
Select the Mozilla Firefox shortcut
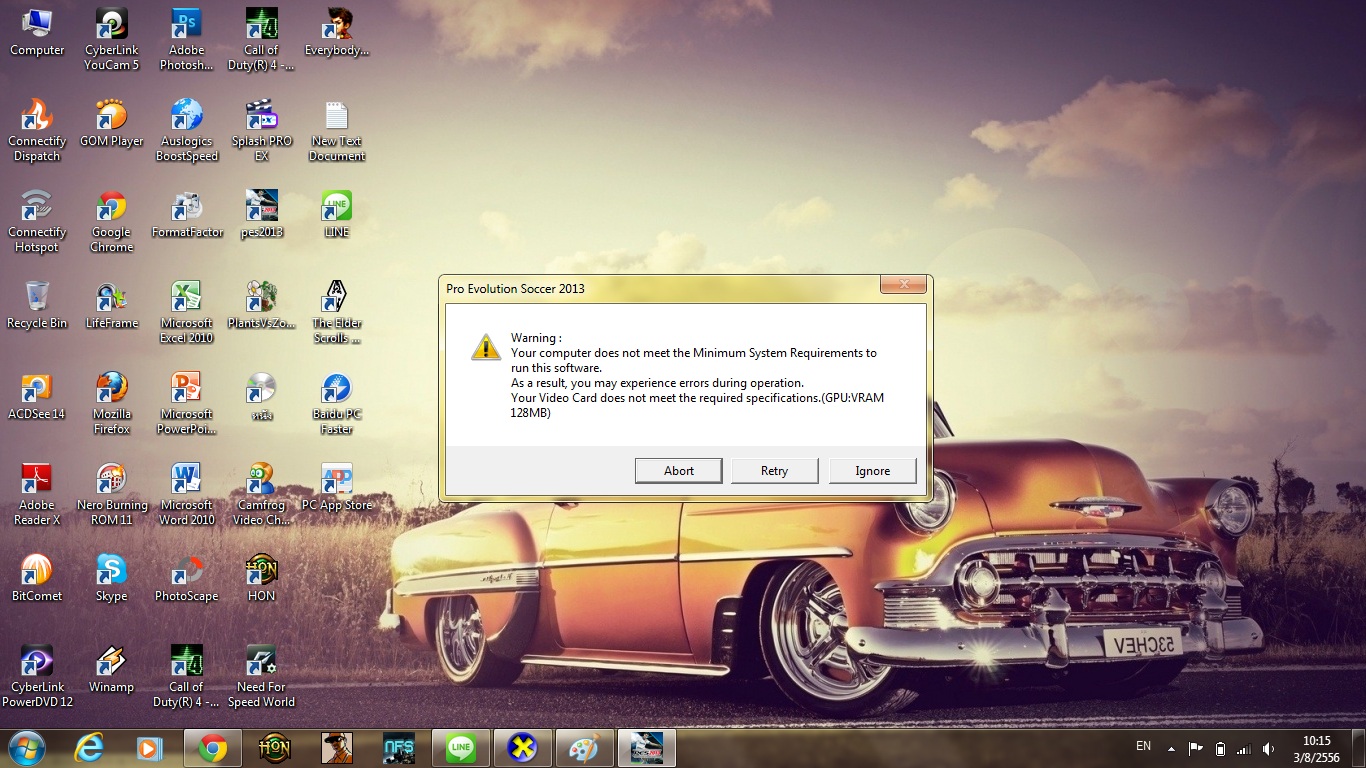click(x=112, y=404)
